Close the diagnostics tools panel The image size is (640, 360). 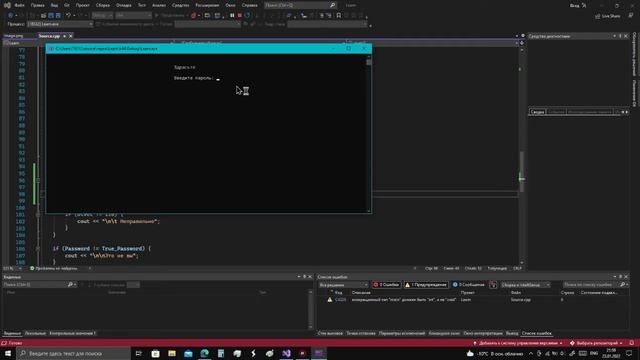(626, 36)
